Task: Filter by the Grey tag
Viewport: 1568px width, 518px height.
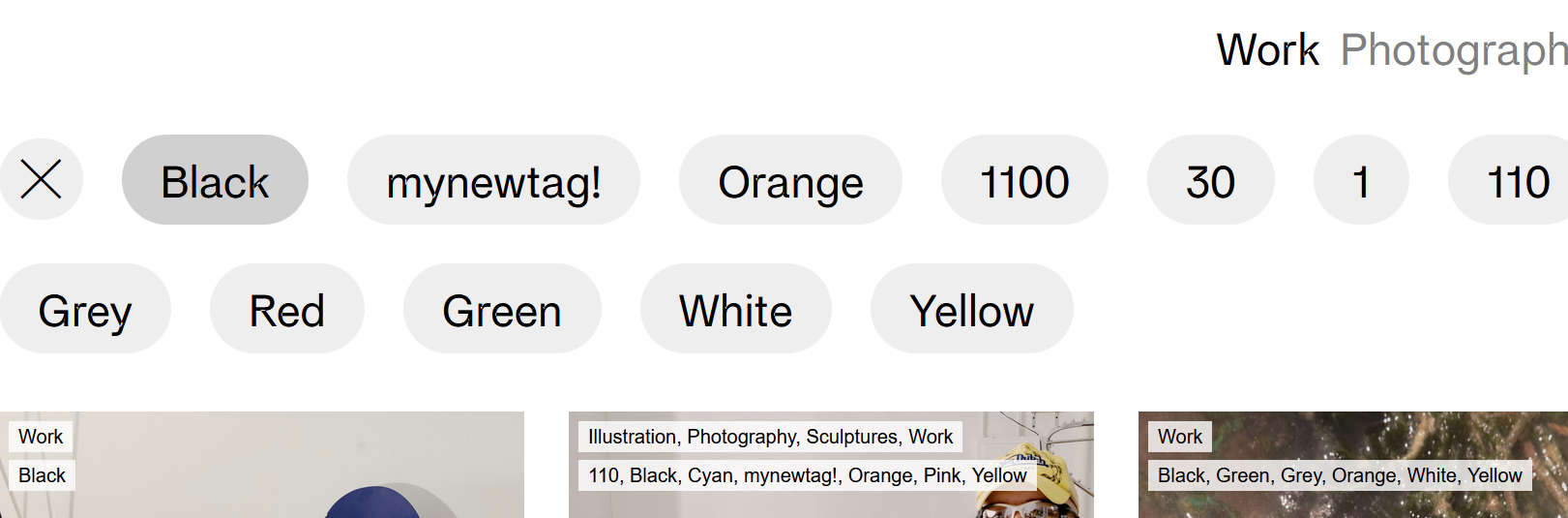Action: (85, 309)
